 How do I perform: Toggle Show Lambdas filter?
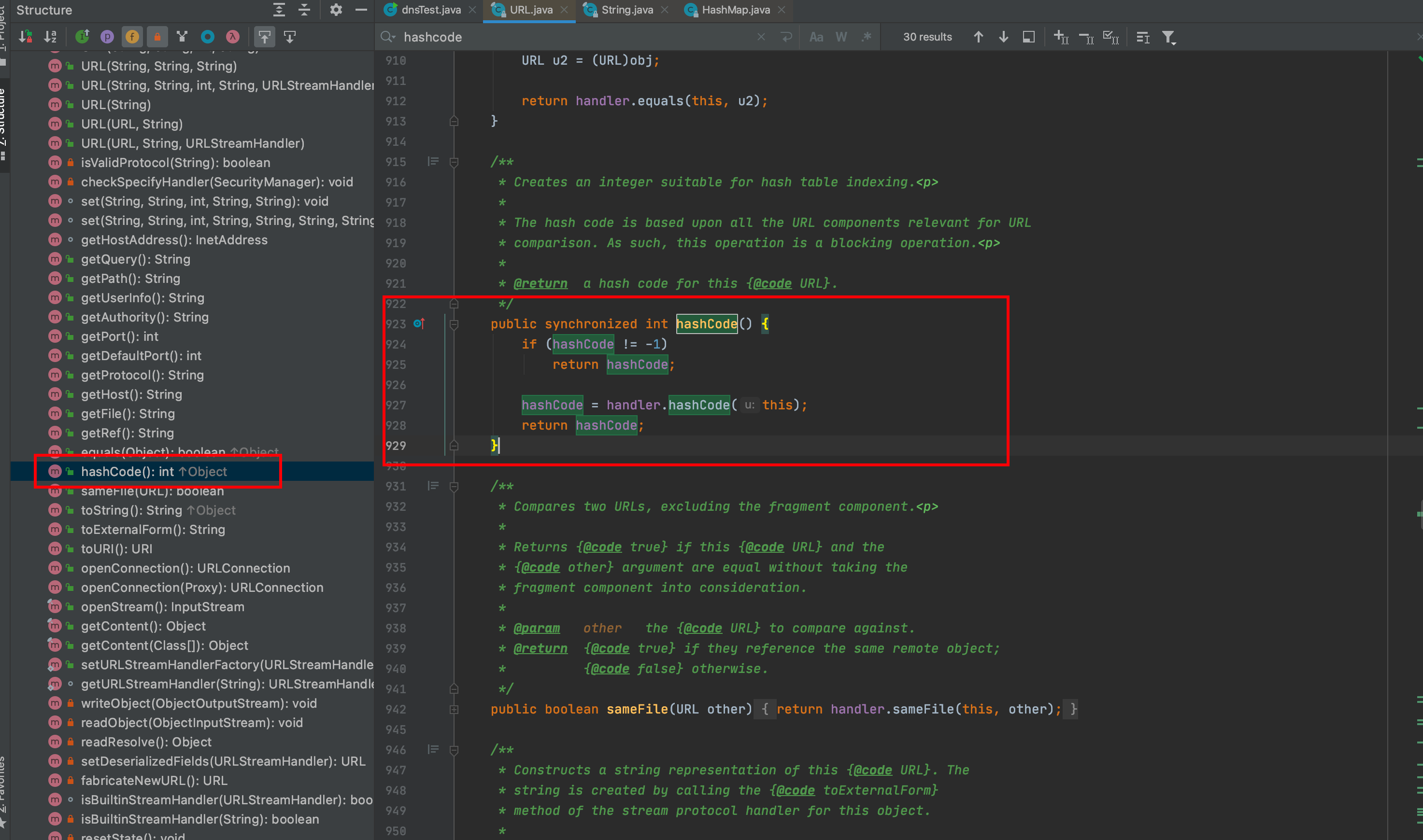coord(233,37)
